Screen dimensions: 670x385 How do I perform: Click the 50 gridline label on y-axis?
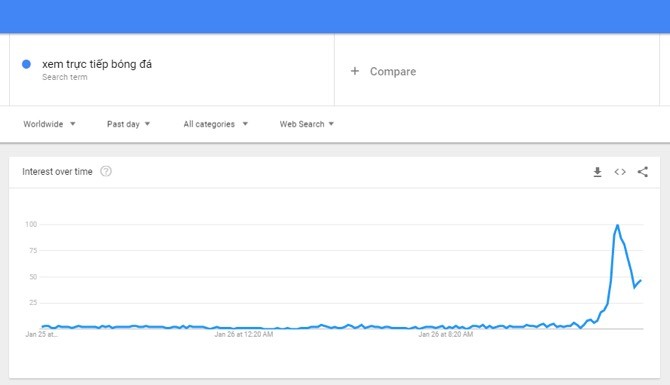click(33, 277)
